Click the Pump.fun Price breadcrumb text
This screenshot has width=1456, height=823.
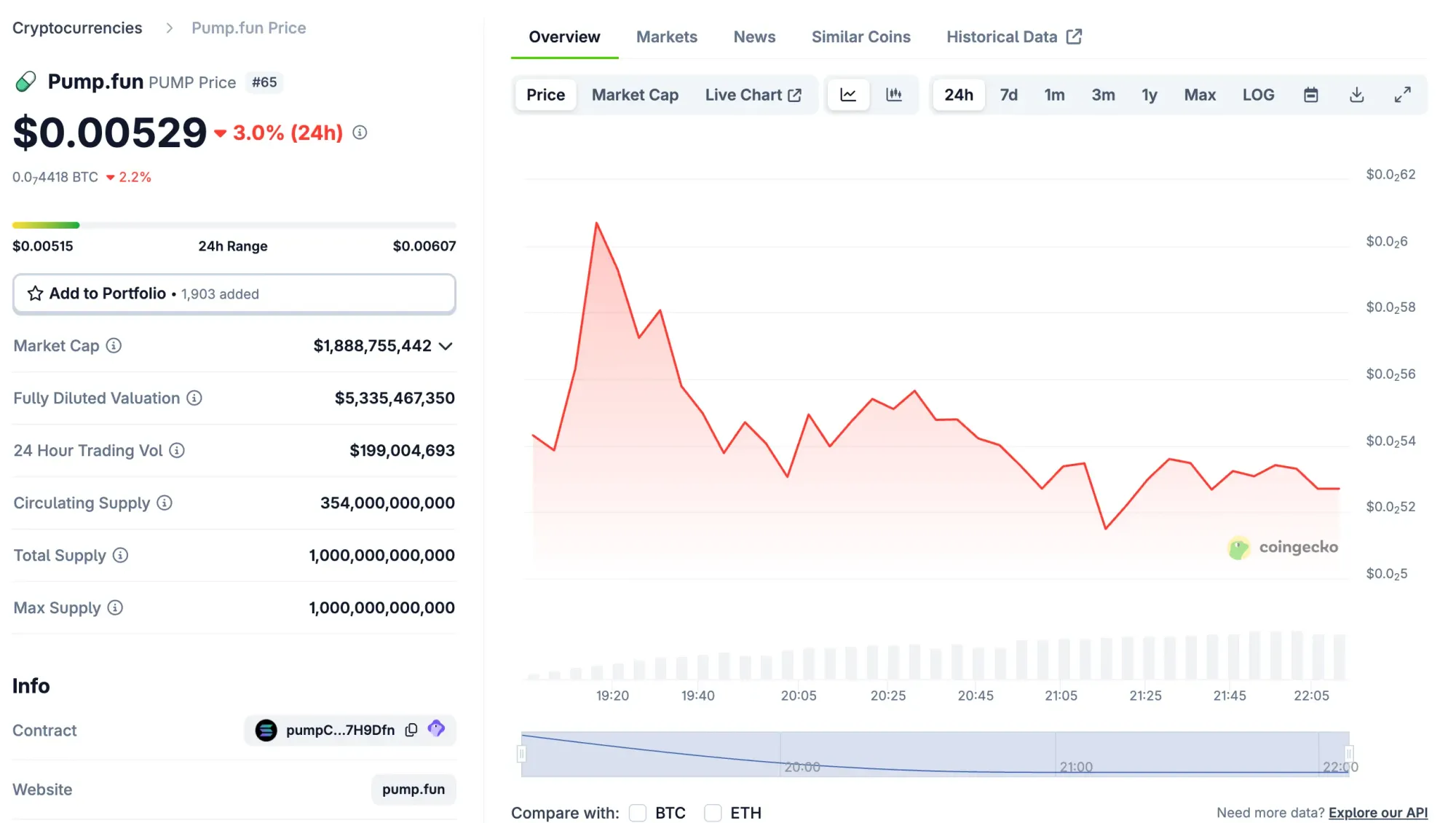249,28
